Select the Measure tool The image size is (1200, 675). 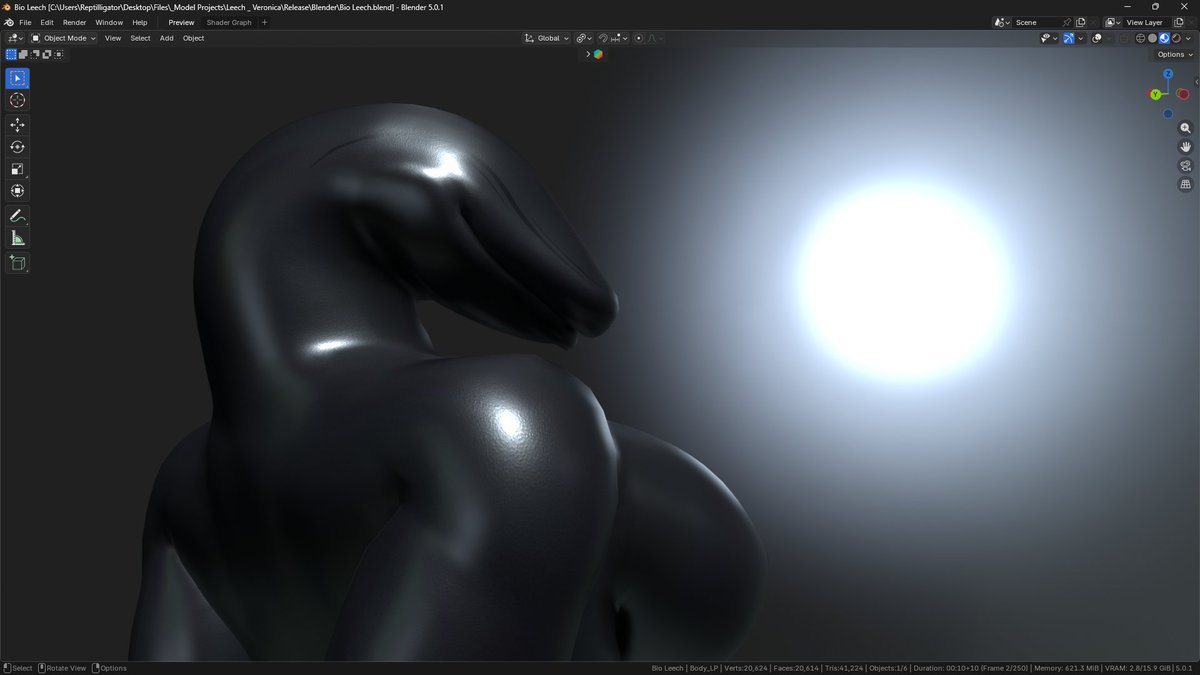(x=17, y=238)
